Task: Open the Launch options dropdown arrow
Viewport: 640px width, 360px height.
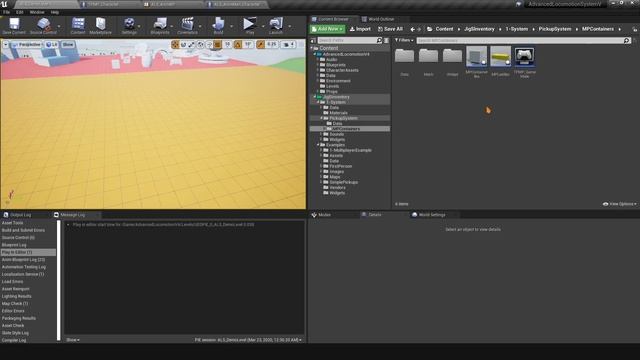Action: click(x=289, y=26)
